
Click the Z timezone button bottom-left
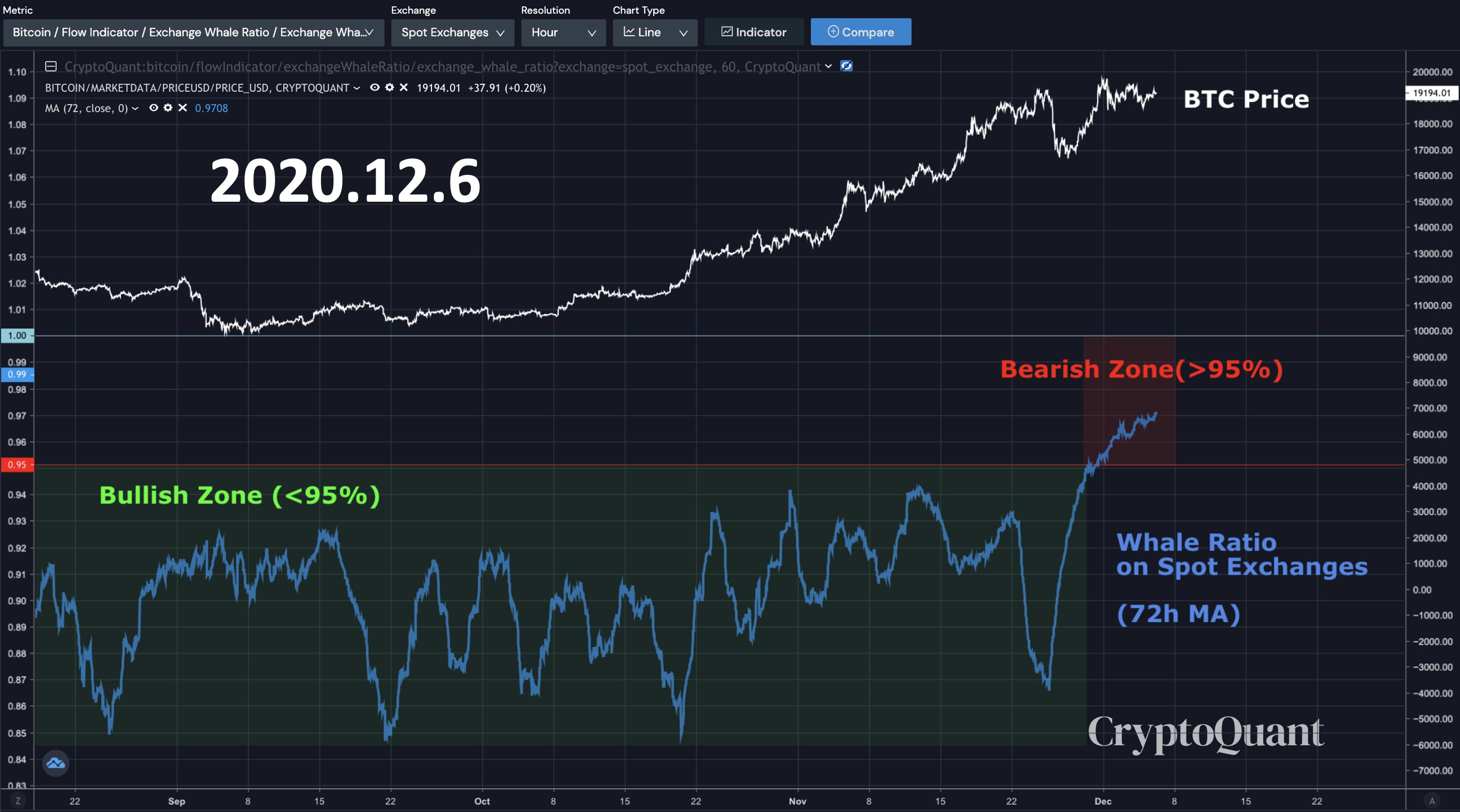pos(18,801)
